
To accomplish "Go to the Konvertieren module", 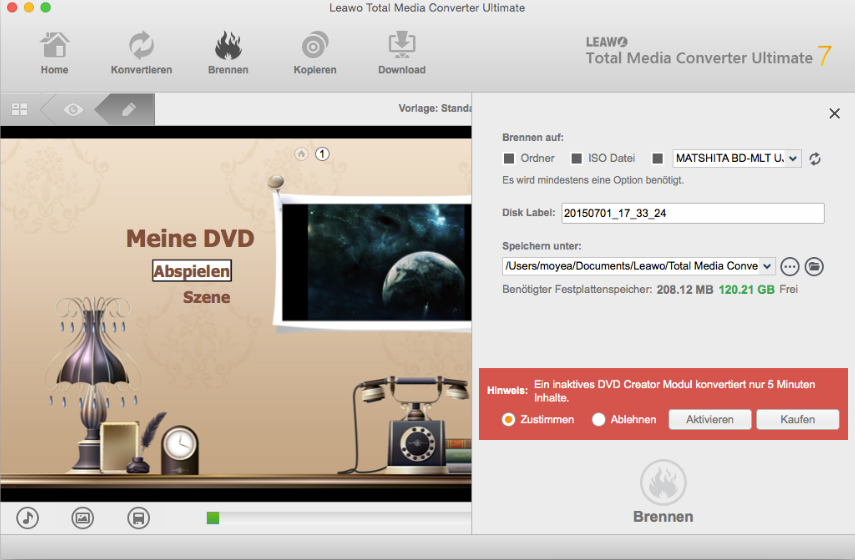I will [x=141, y=53].
